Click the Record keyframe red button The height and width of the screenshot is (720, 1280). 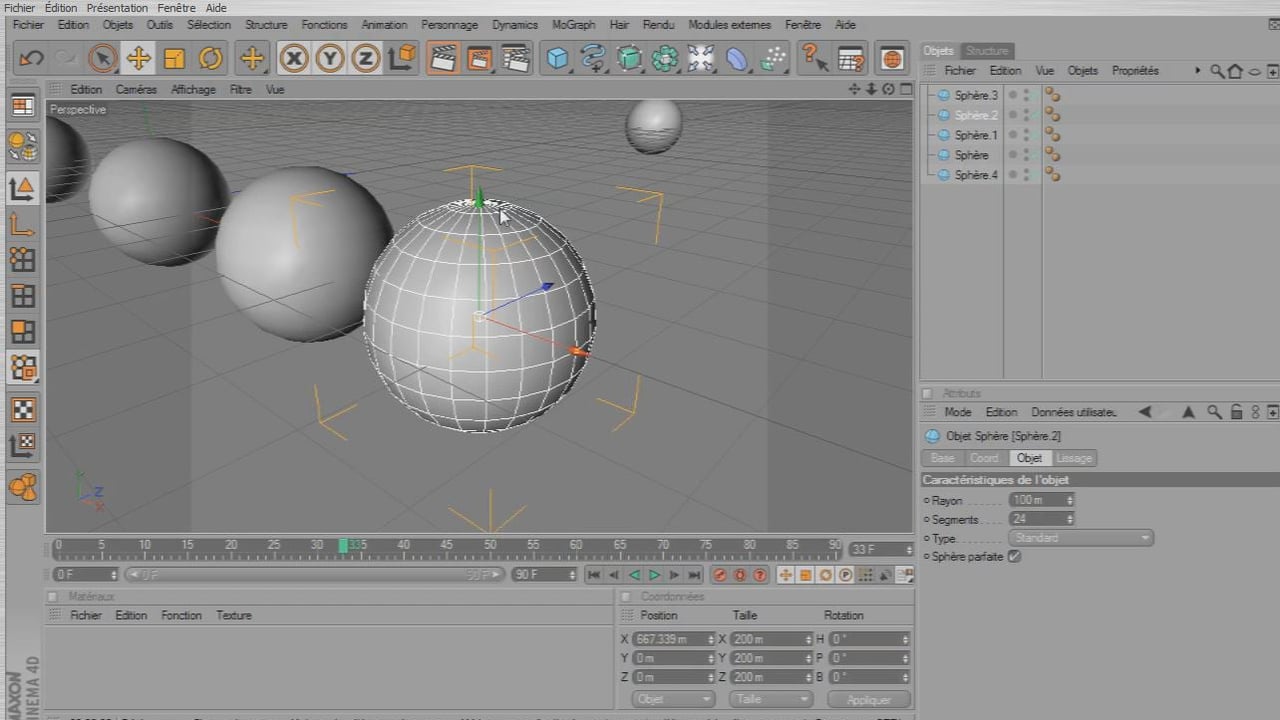[720, 575]
